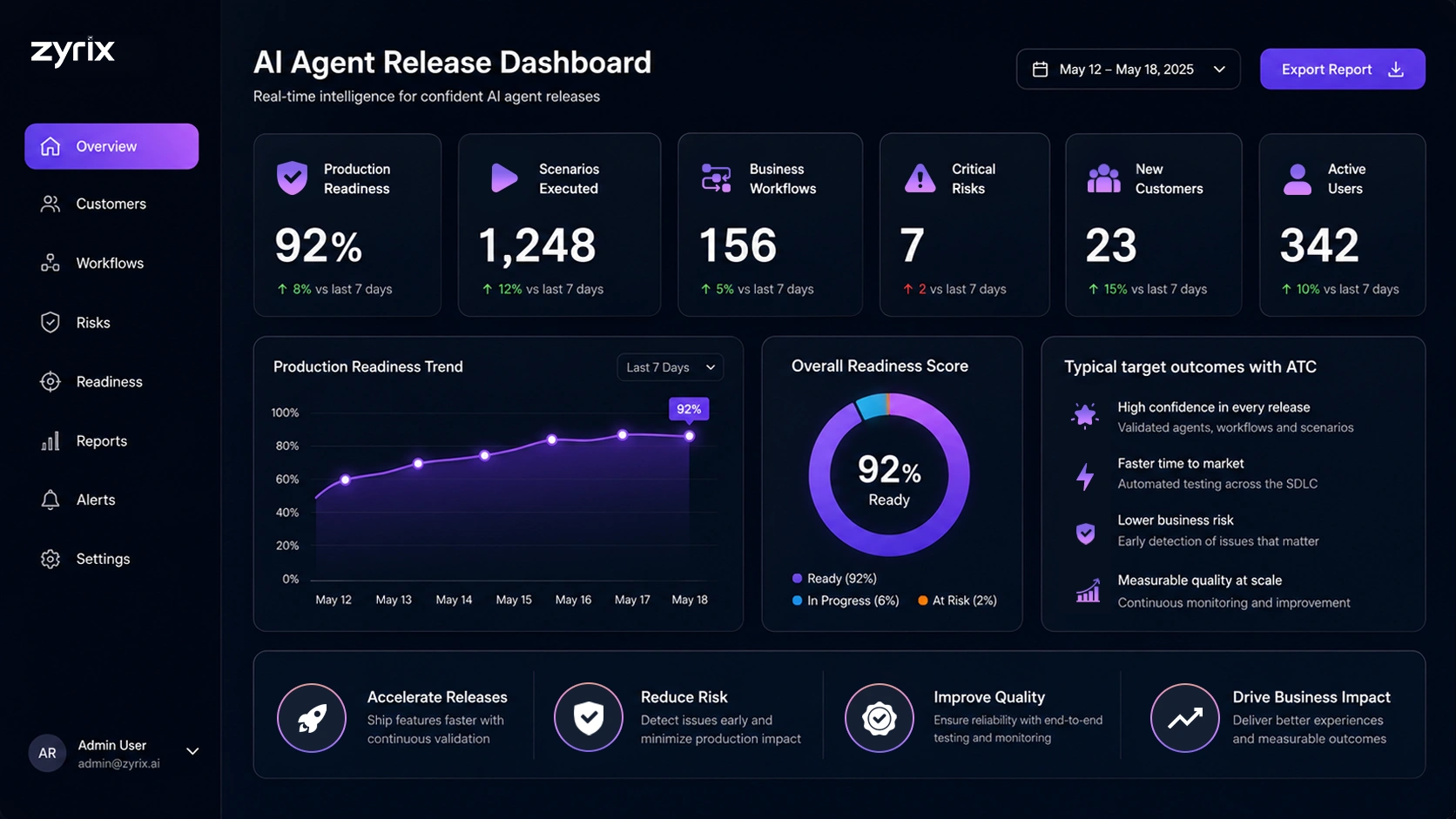Select the In Progress (6%) legend entry
Viewport: 1456px width, 819px height.
point(846,601)
